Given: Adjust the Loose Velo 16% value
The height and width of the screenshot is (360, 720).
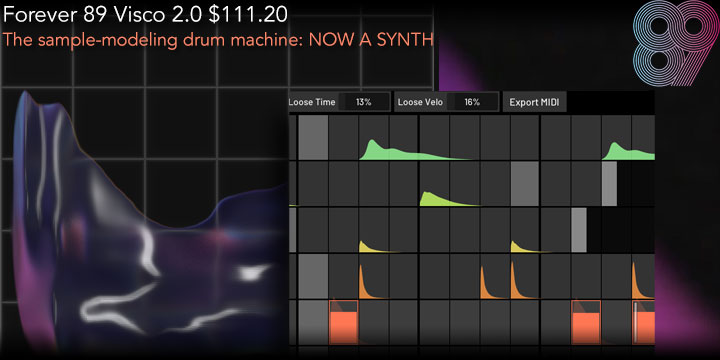Looking at the screenshot, I should (x=472, y=102).
